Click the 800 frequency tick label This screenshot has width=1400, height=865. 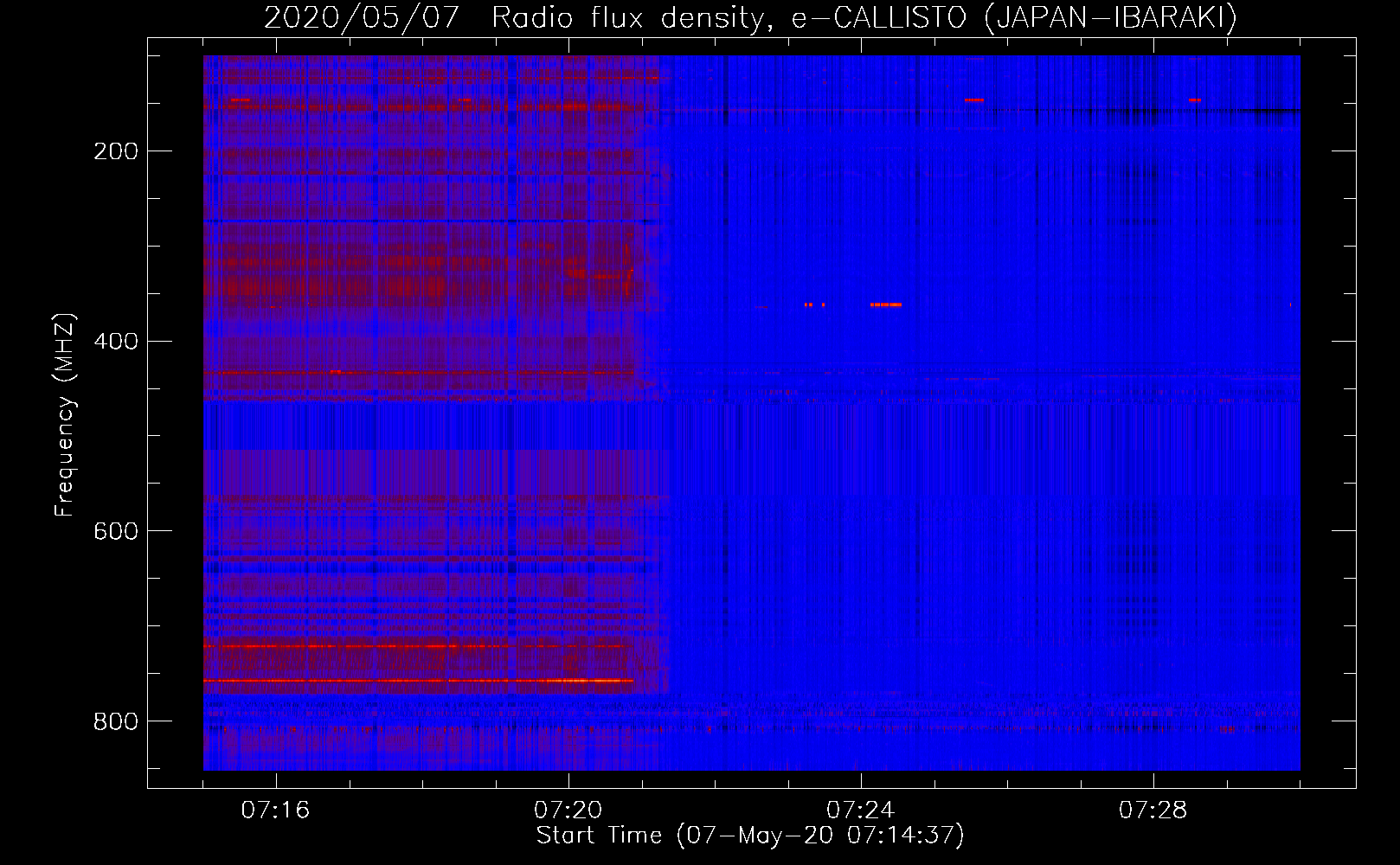click(116, 721)
